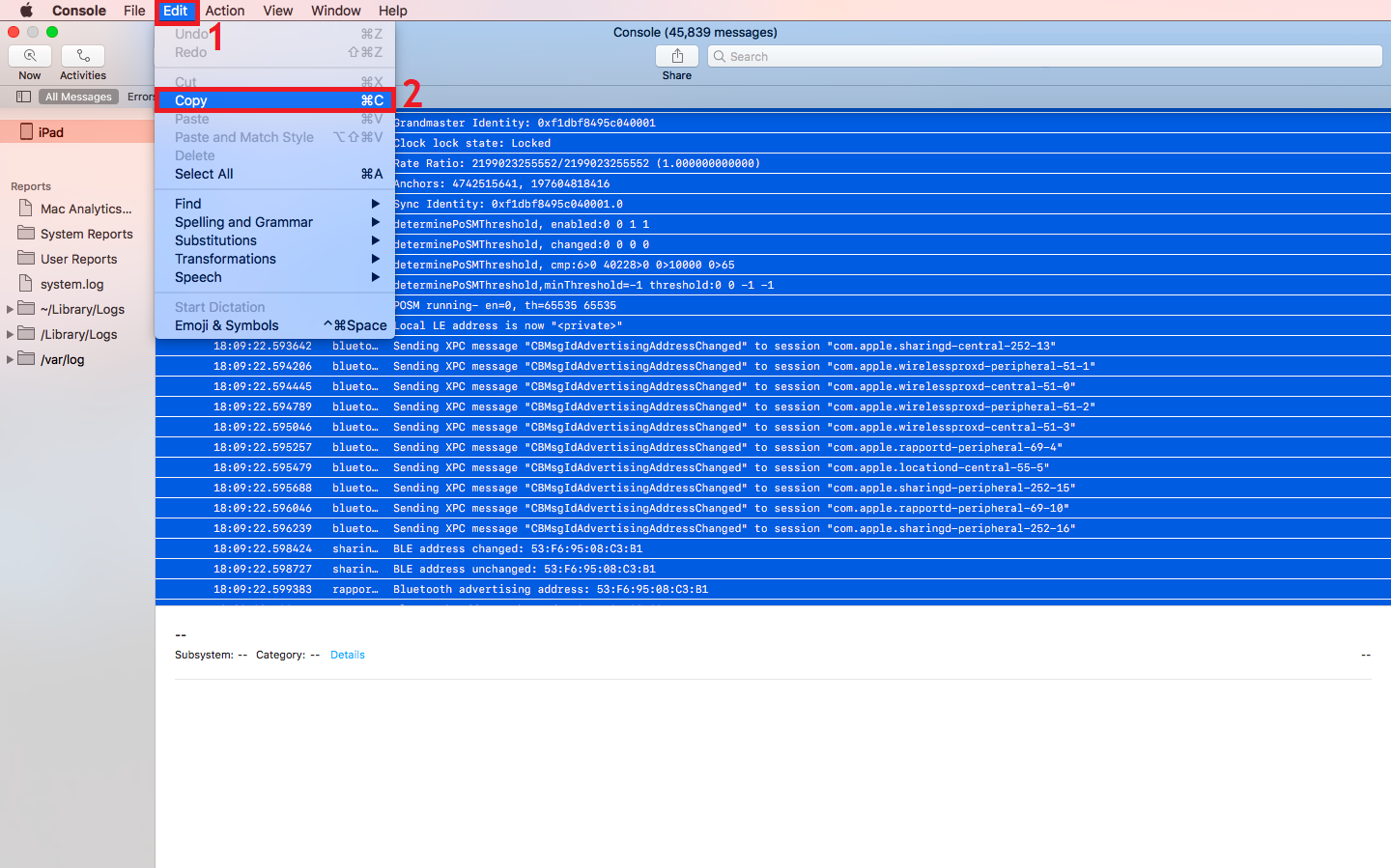The width and height of the screenshot is (1391, 868).
Task: Click the Edit menu title
Action: [175, 11]
